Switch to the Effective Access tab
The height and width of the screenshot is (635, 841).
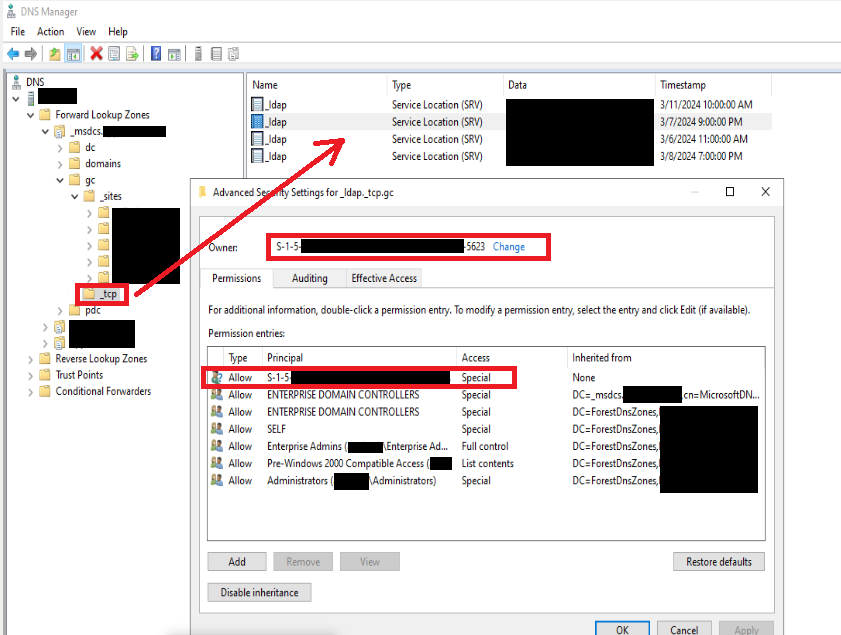pyautogui.click(x=384, y=278)
